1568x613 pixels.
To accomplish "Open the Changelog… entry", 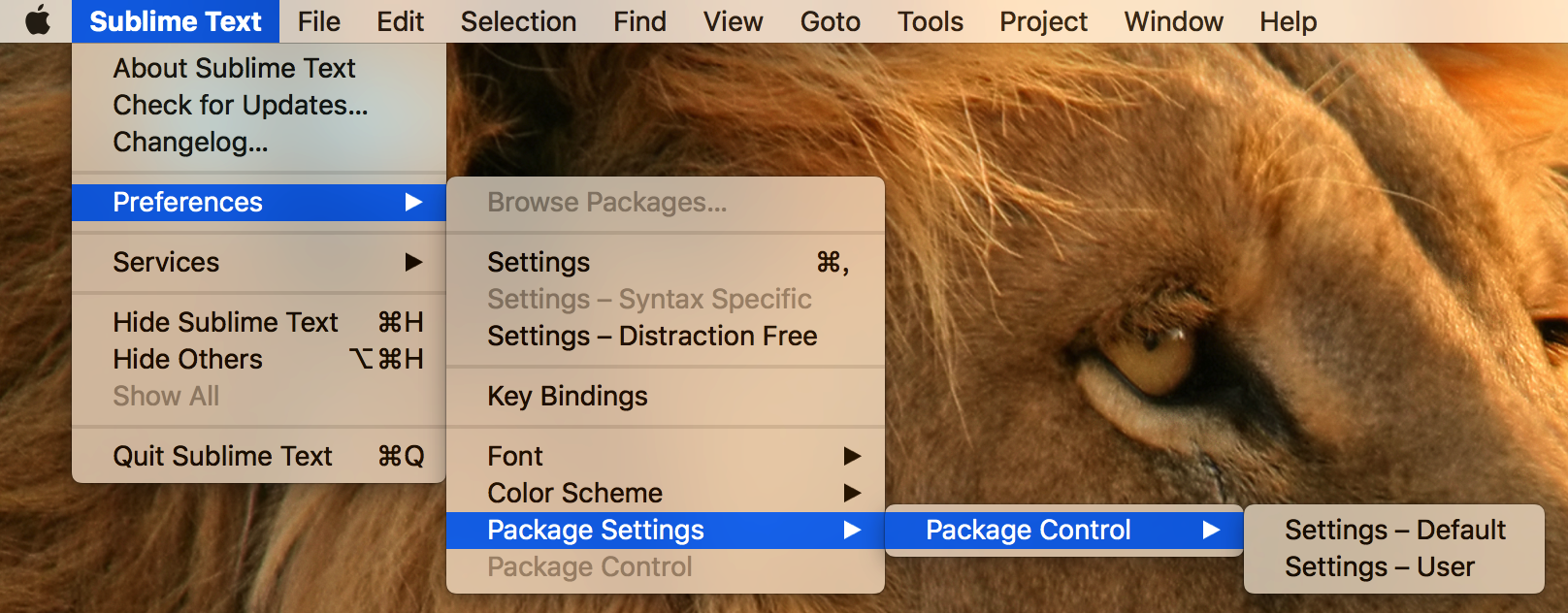I will (x=259, y=142).
